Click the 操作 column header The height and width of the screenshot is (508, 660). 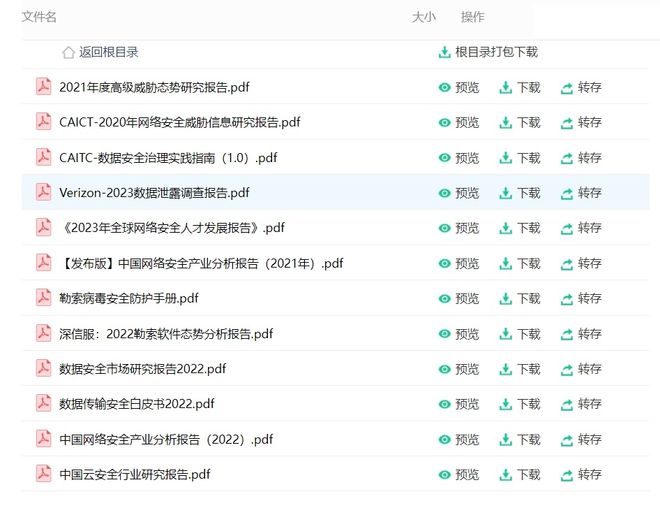[473, 17]
